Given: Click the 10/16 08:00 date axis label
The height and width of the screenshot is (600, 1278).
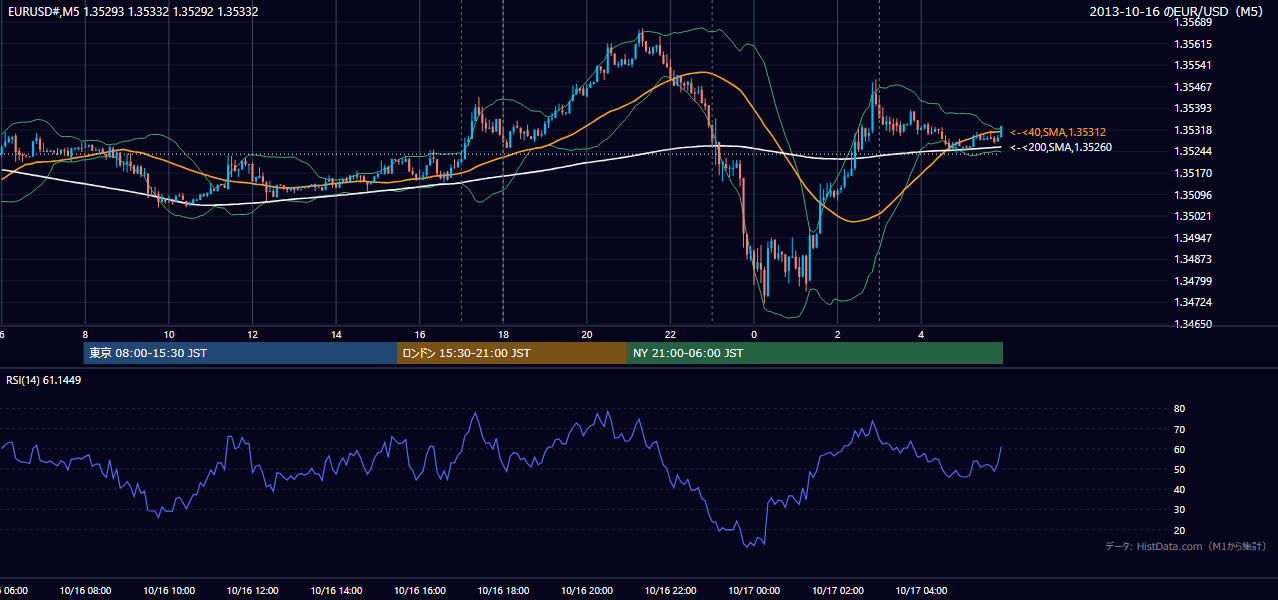Looking at the screenshot, I should pos(85,591).
